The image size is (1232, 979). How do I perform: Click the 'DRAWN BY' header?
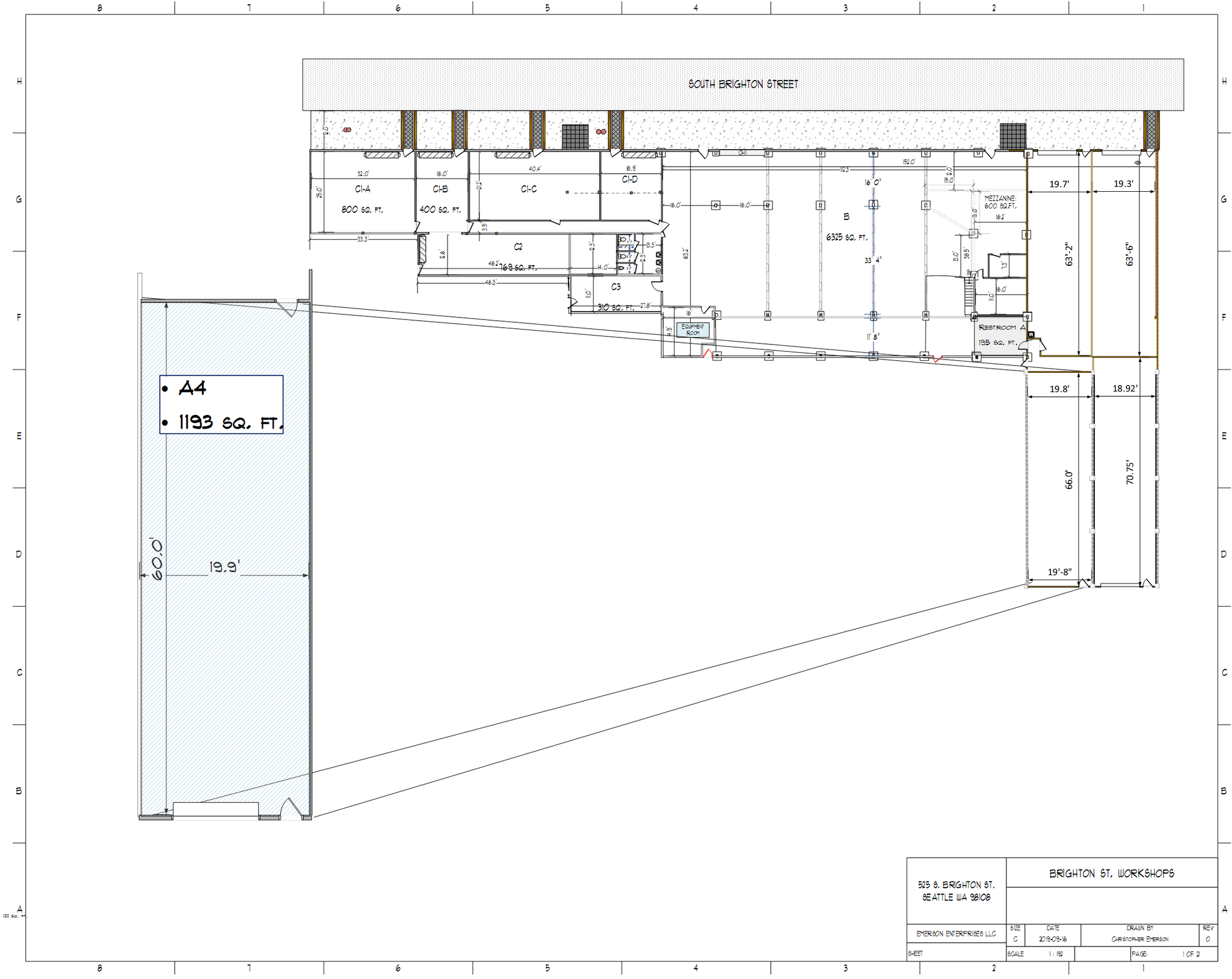1140,928
